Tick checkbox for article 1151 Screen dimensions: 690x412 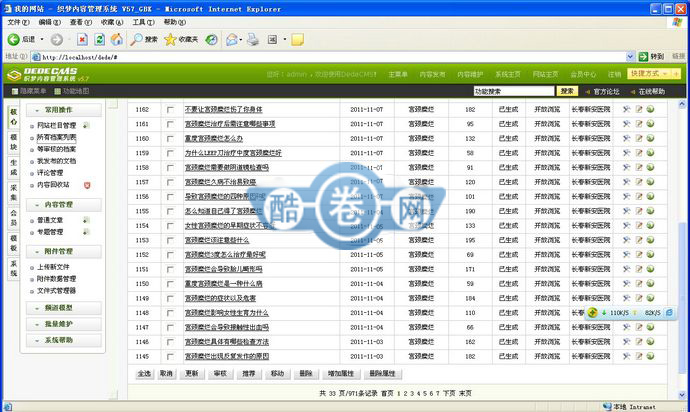[170, 269]
